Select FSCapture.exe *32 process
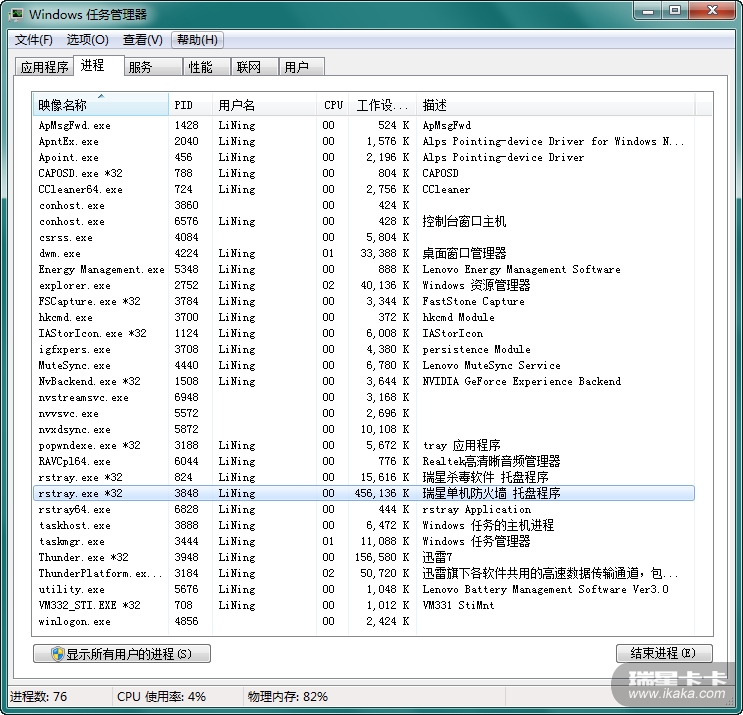This screenshot has width=743, height=715. (x=364, y=301)
